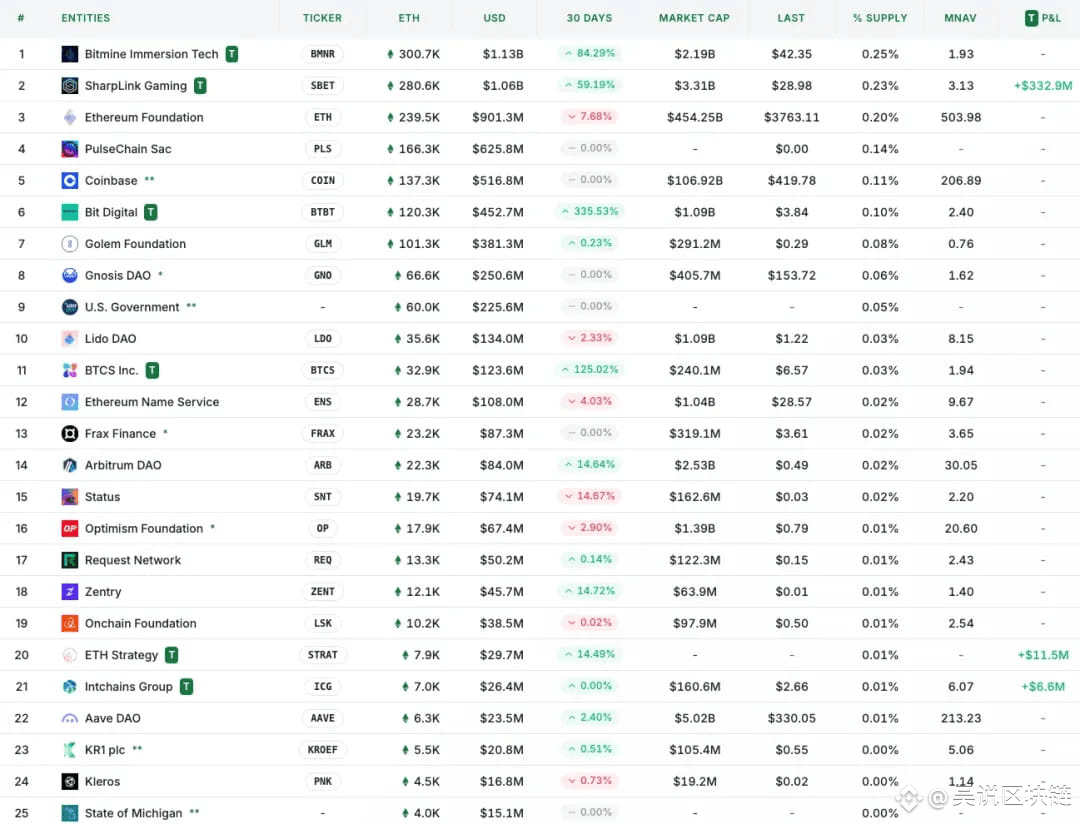Click the 300.7K ETH holdings value

413,54
